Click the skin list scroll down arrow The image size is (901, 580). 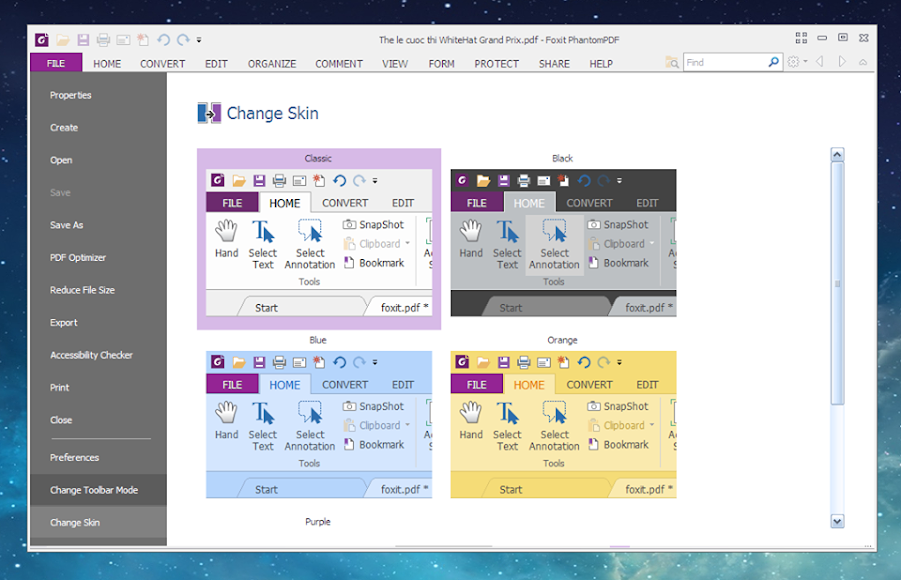pos(837,521)
